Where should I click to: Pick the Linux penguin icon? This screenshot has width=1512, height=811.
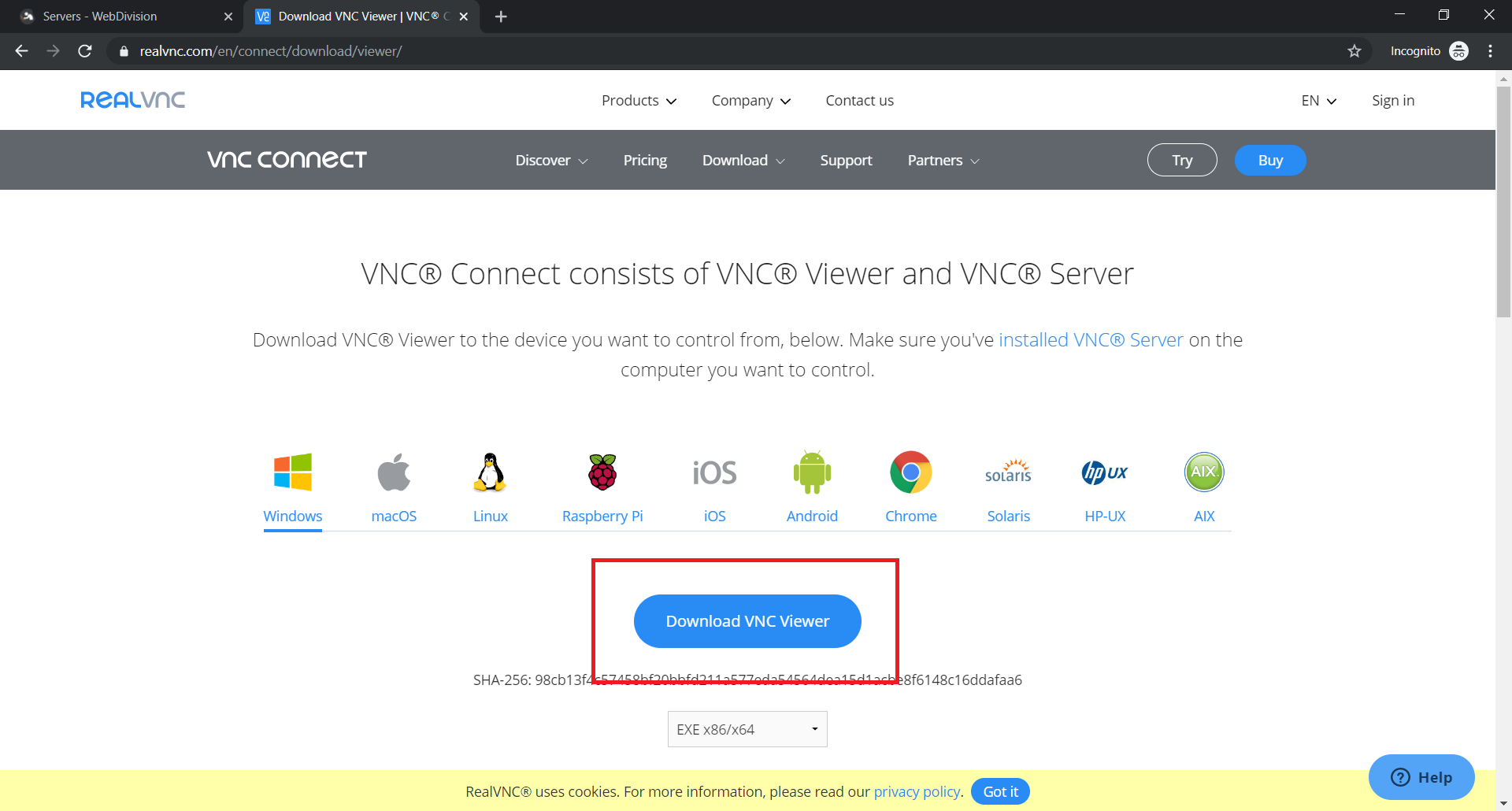[x=490, y=472]
